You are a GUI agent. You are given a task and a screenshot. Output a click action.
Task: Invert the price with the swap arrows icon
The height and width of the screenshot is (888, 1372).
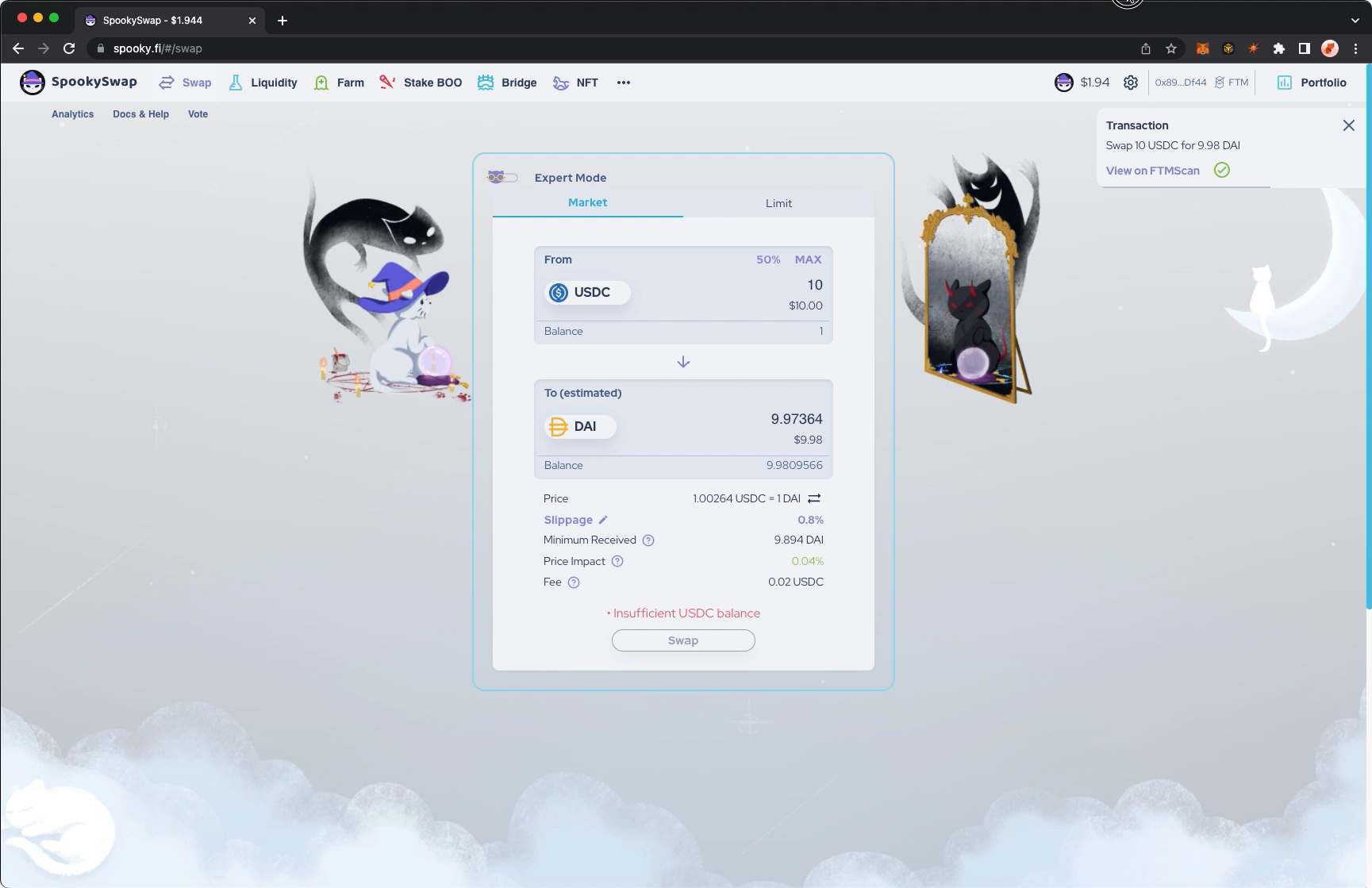coord(814,498)
